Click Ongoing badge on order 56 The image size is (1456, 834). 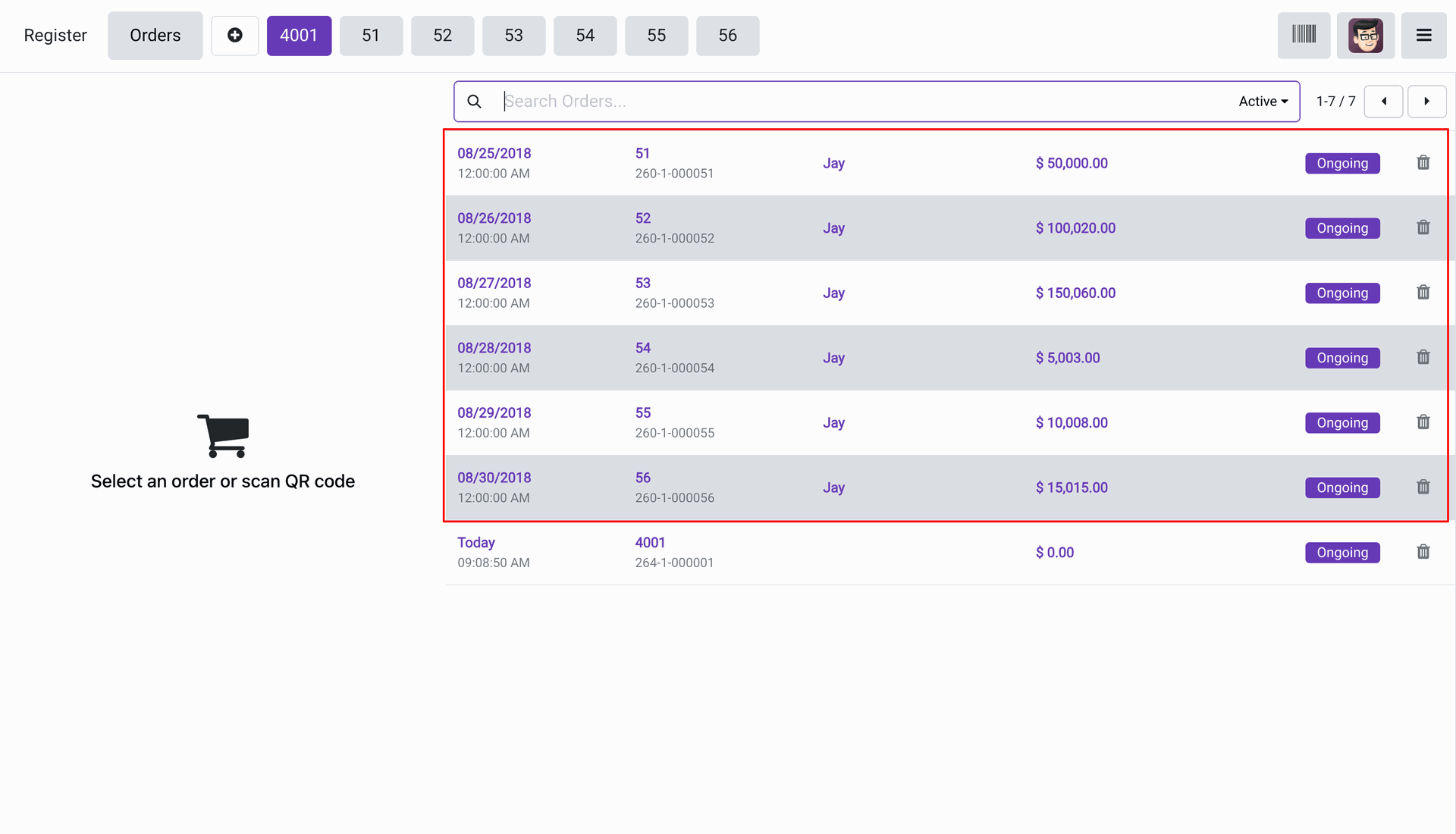(x=1342, y=488)
